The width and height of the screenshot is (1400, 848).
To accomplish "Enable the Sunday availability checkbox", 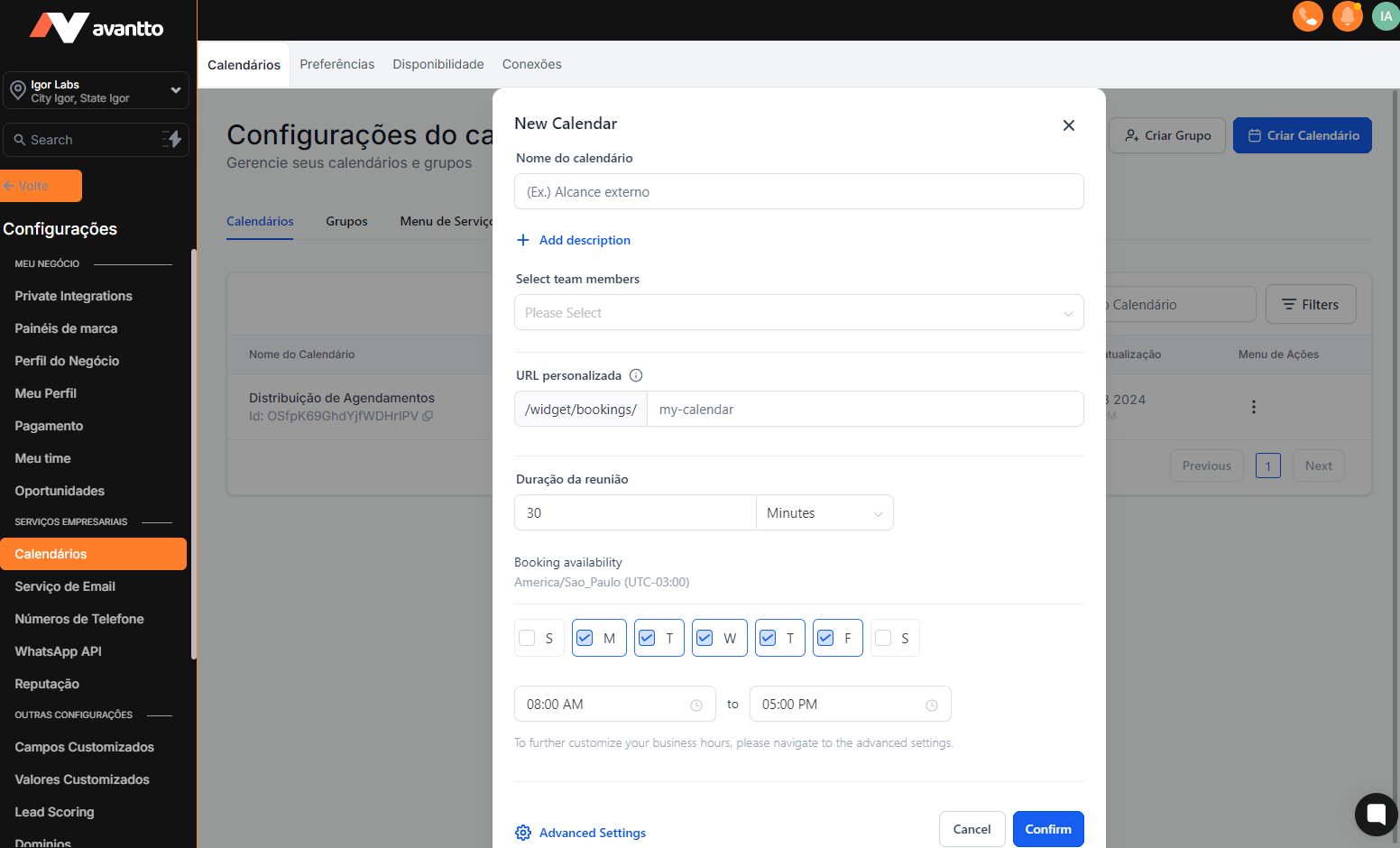I will click(x=528, y=638).
